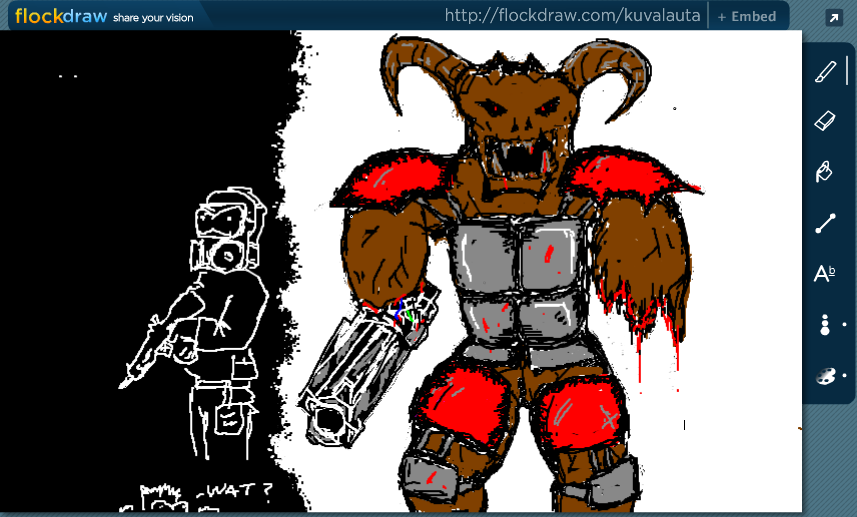The height and width of the screenshot is (517, 857).
Task: Open the color palette picker
Action: [825, 376]
